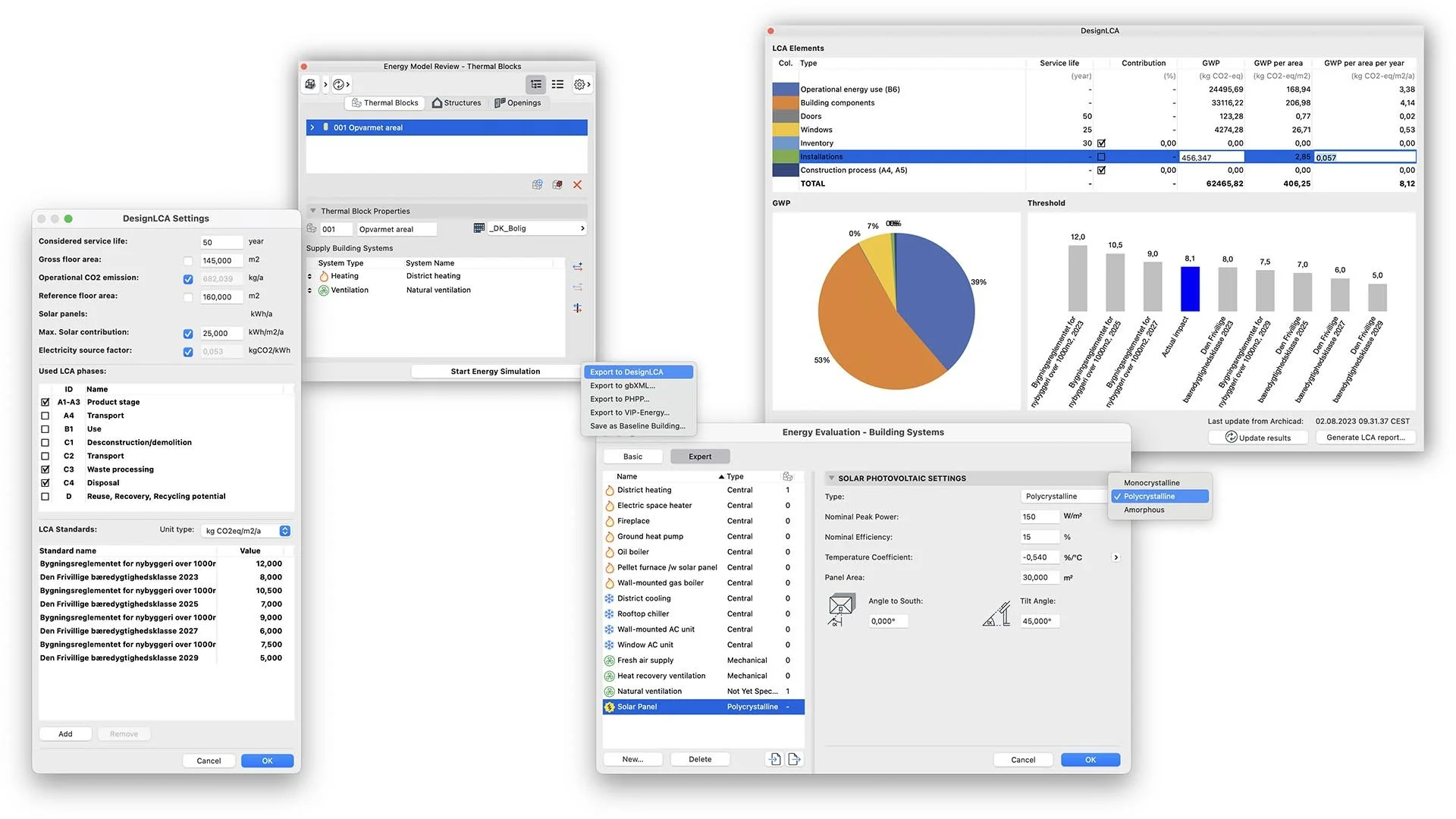Screen dimensions: 1456x819
Task: Switch to flat list view icon
Action: point(557,85)
